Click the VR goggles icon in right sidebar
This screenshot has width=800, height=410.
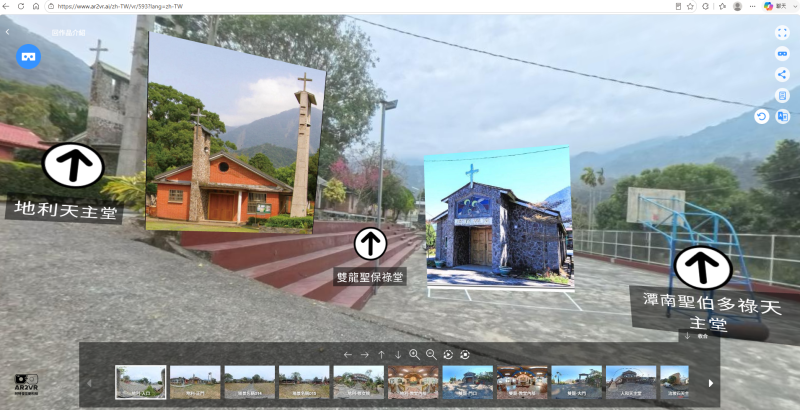click(x=782, y=54)
